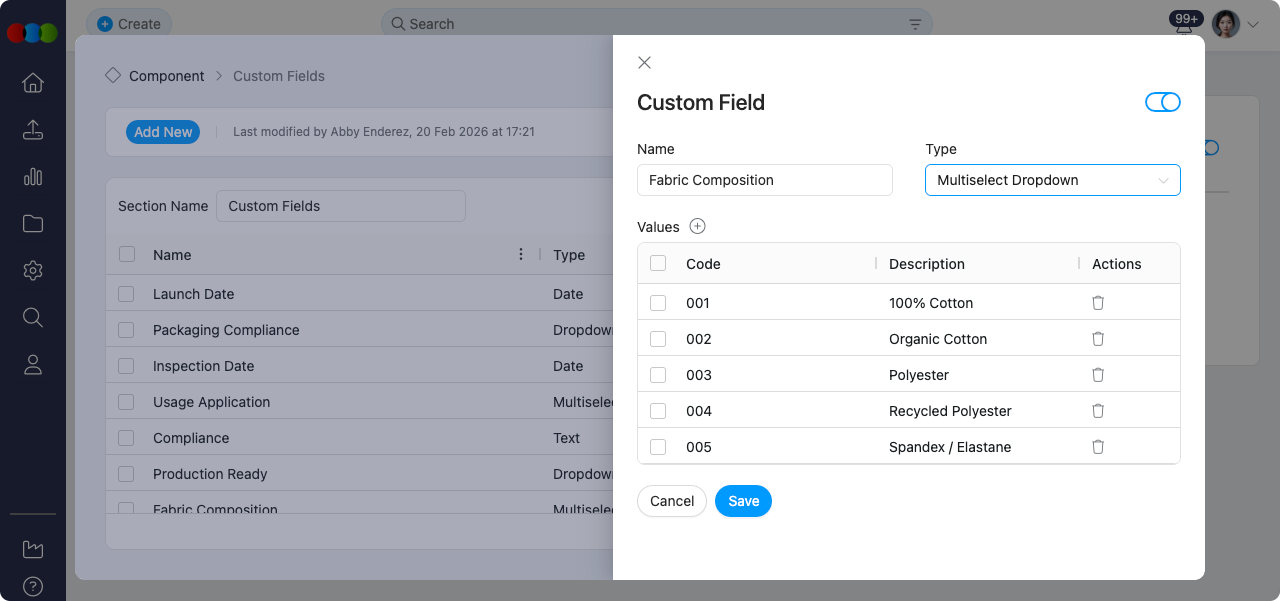1280x601 pixels.
Task: Open the Factory icon near sidebar bottom
Action: (32, 548)
